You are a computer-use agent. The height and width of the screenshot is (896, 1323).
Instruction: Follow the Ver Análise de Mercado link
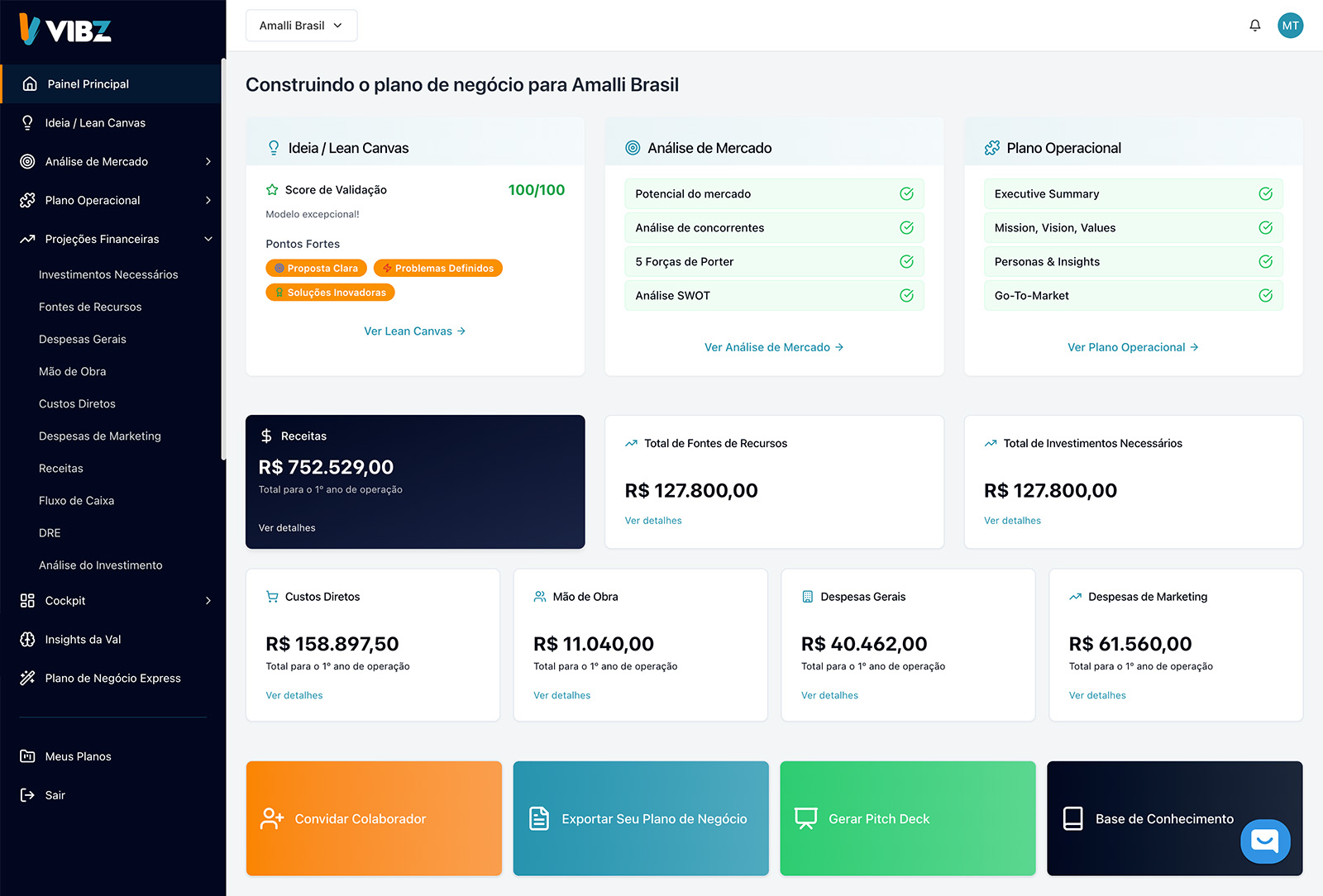pos(774,347)
